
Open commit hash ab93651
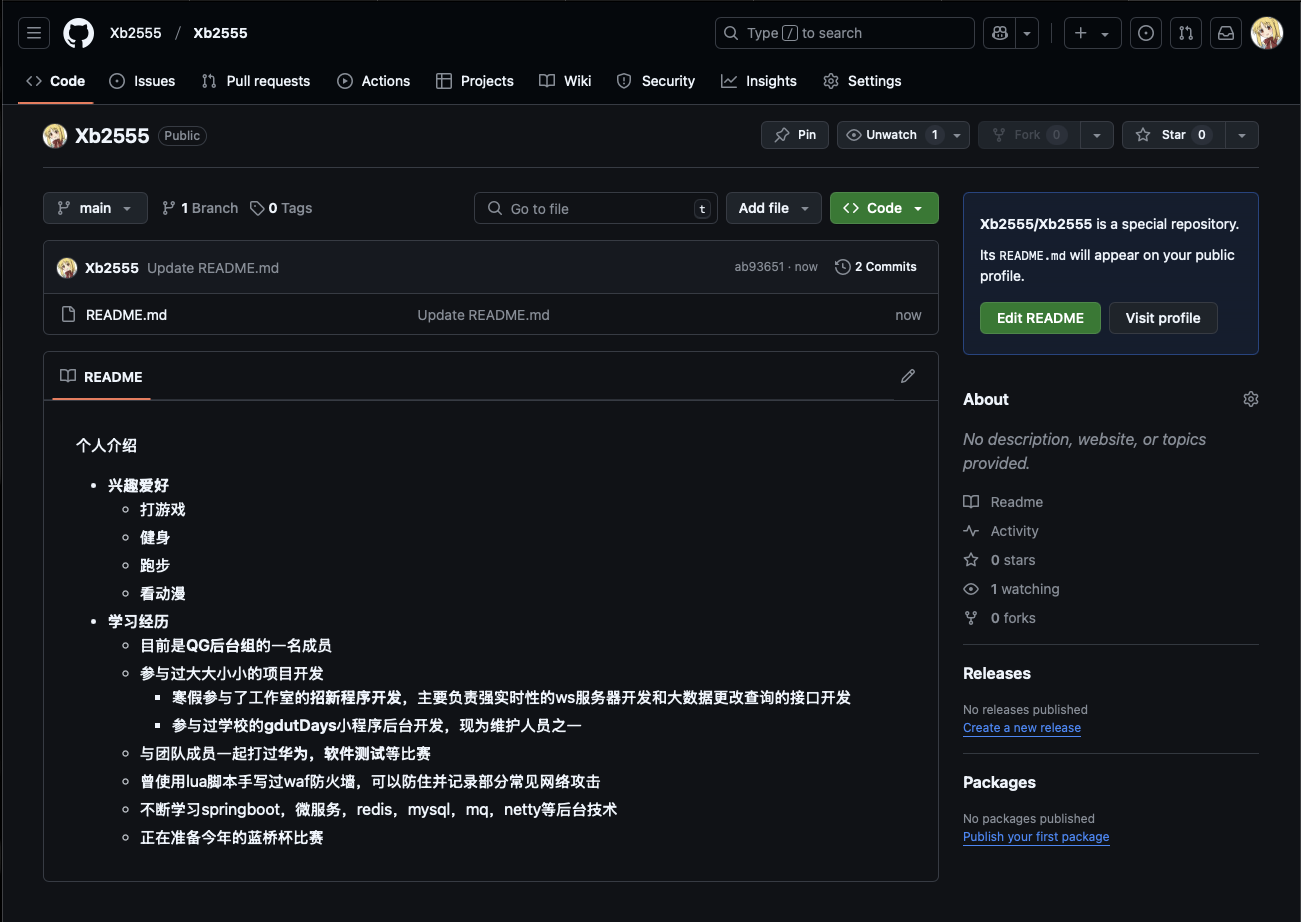[759, 267]
